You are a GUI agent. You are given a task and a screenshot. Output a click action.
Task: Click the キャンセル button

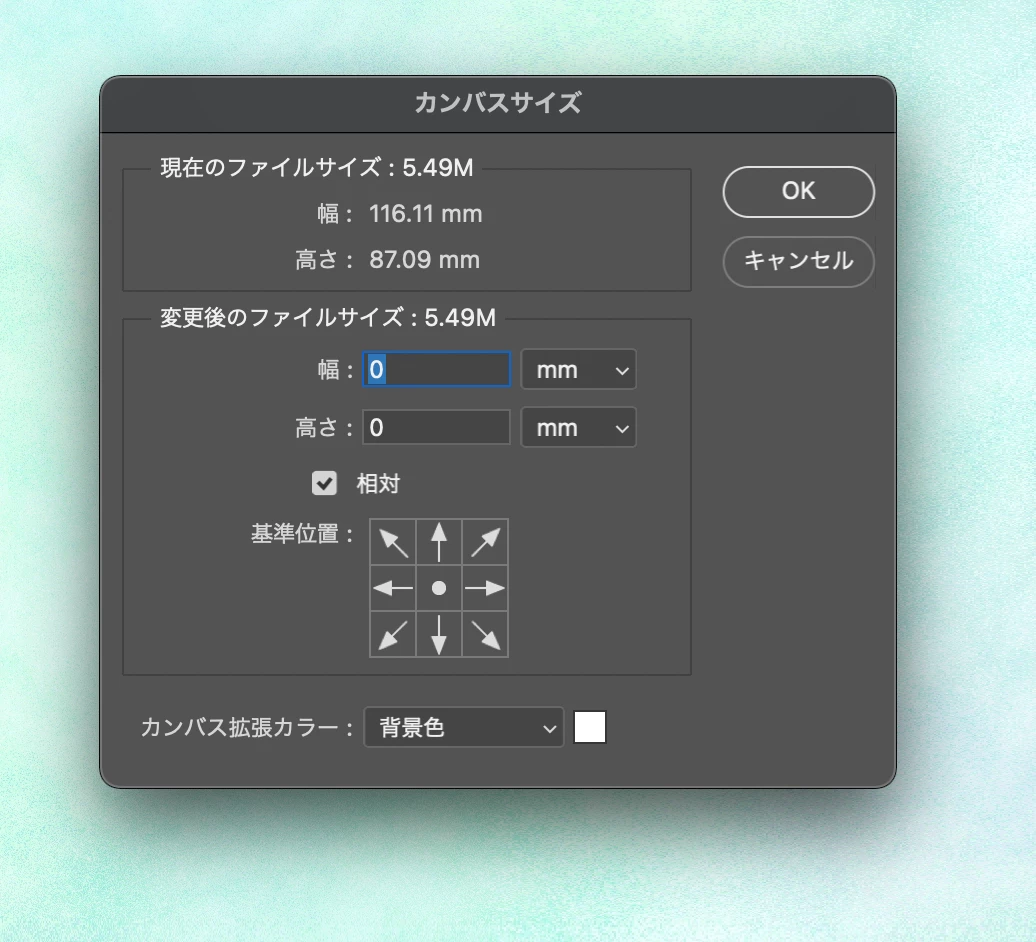(799, 262)
